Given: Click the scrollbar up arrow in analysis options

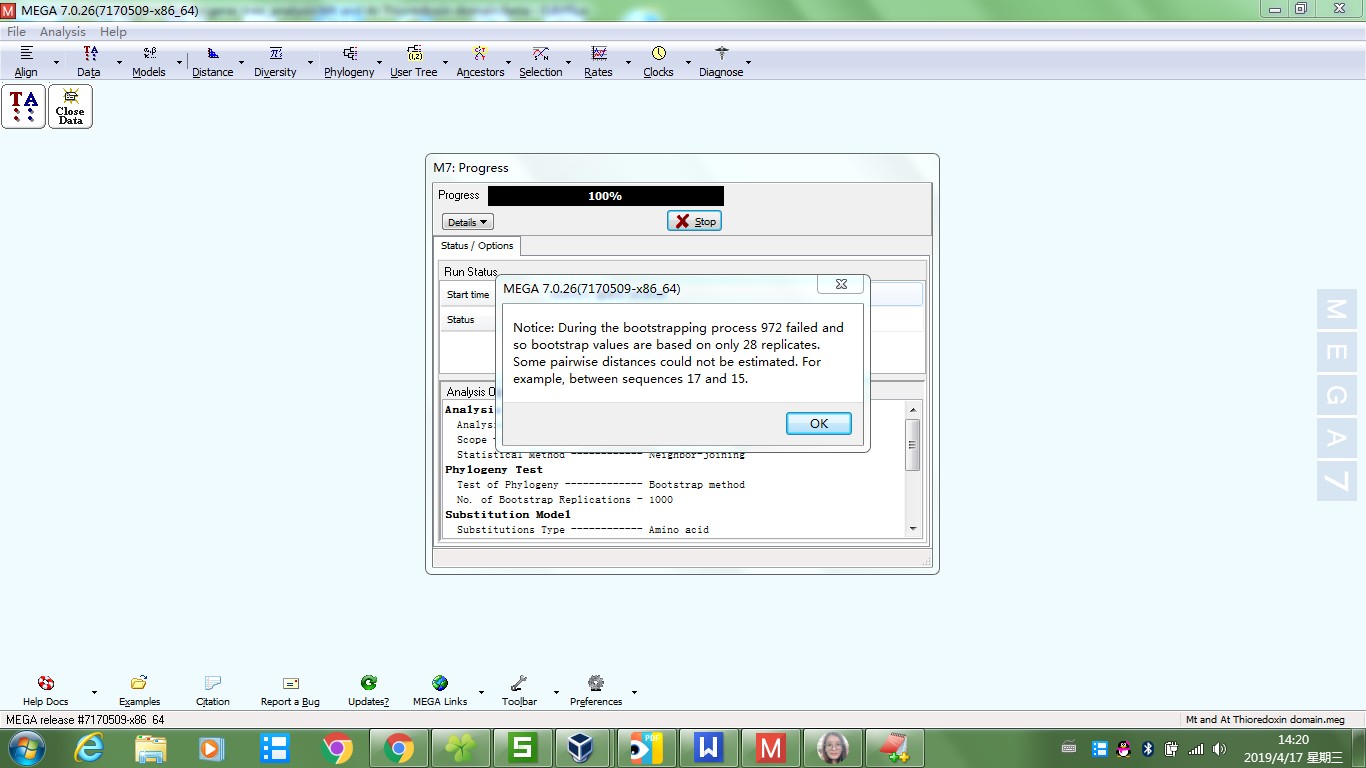Looking at the screenshot, I should [912, 410].
